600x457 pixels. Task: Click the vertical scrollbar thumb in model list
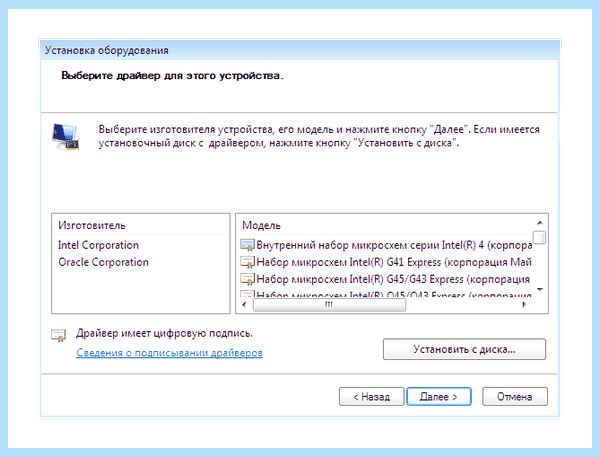[x=539, y=237]
